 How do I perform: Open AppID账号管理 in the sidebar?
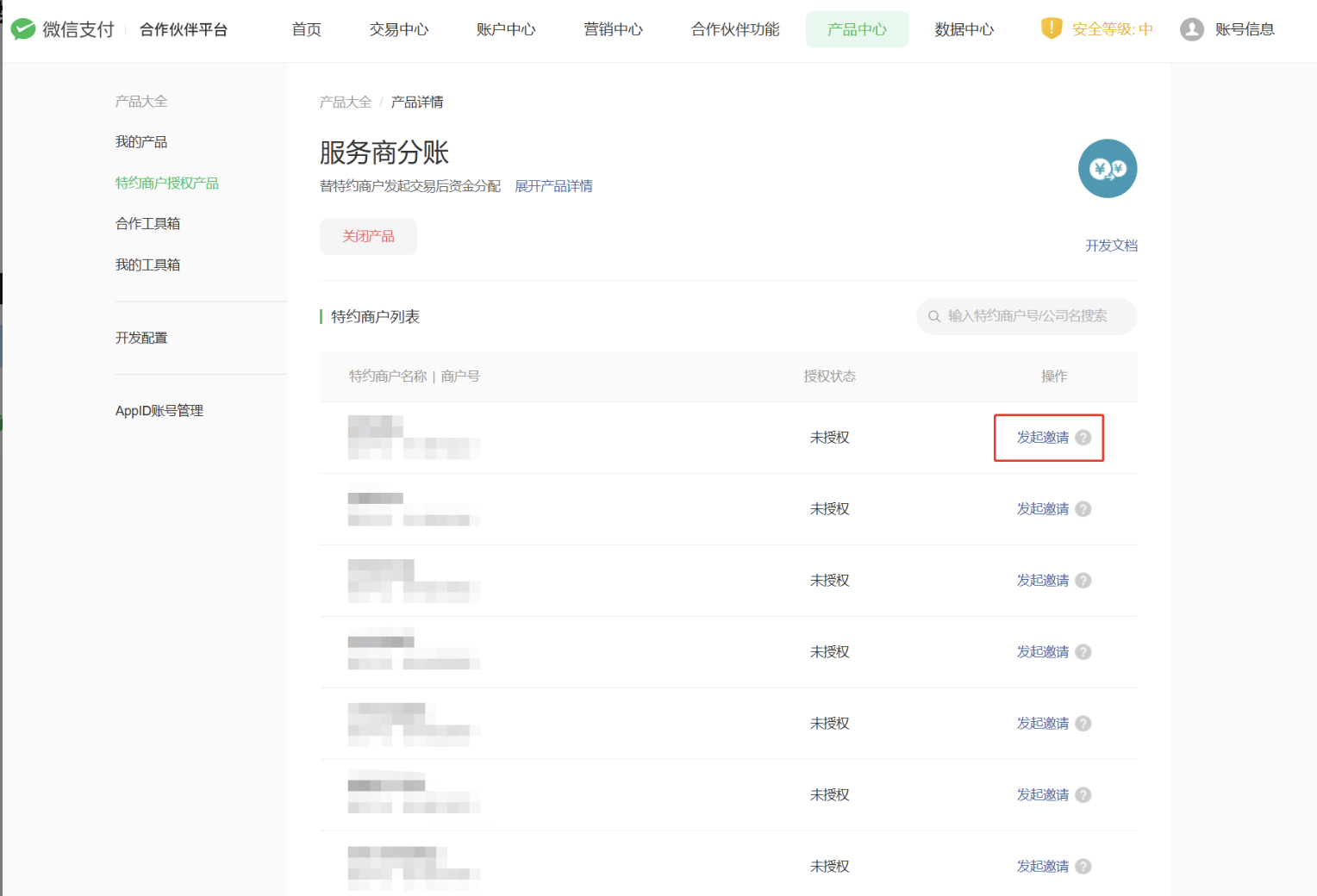pos(159,411)
